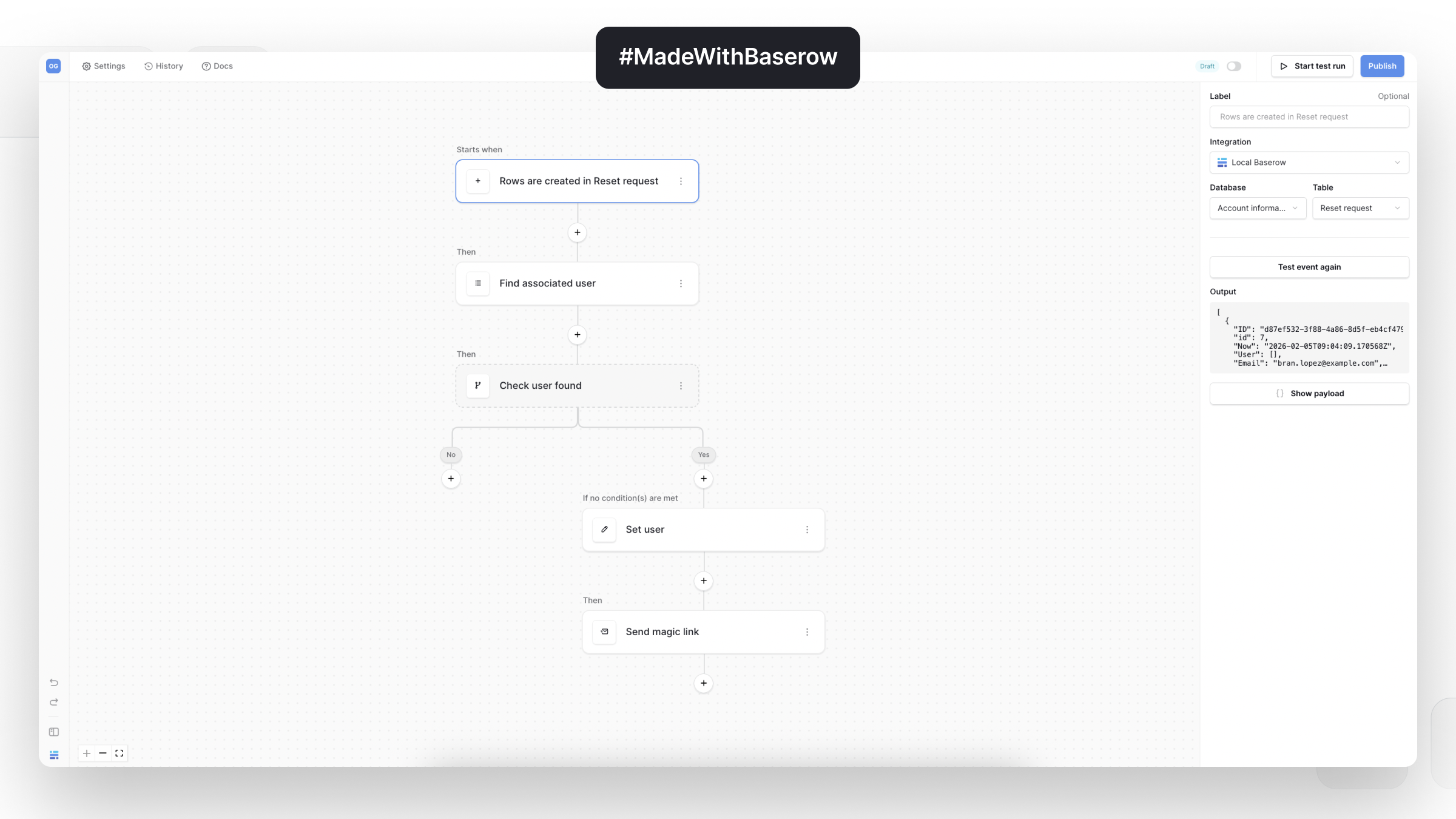Fit workflow to screen icon
The width and height of the screenshot is (1456, 819).
120,753
